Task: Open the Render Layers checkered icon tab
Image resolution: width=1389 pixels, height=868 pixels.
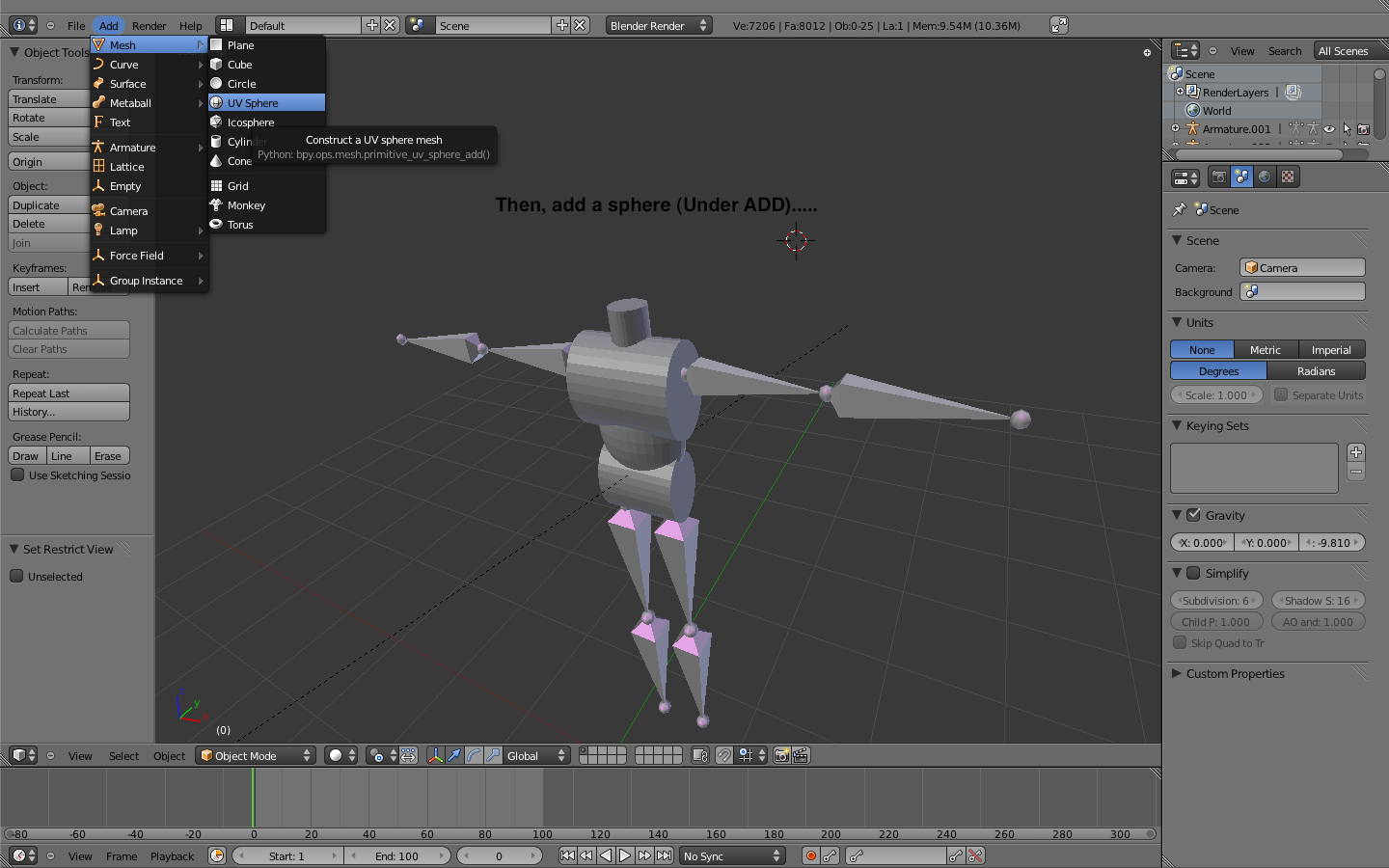Action: 1288,176
